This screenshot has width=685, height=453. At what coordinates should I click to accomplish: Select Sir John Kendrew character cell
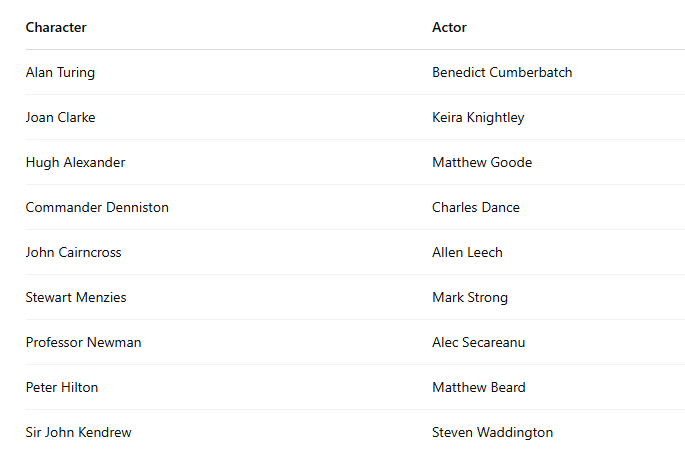[x=79, y=433]
